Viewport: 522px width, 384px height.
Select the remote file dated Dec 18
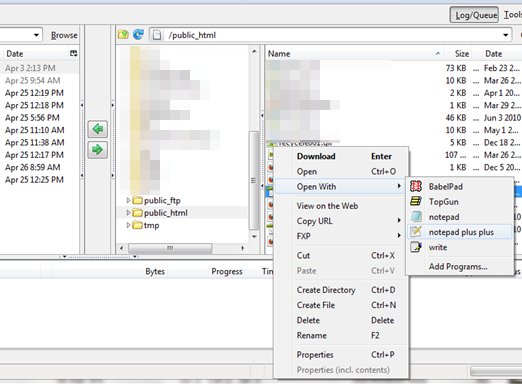click(x=393, y=142)
